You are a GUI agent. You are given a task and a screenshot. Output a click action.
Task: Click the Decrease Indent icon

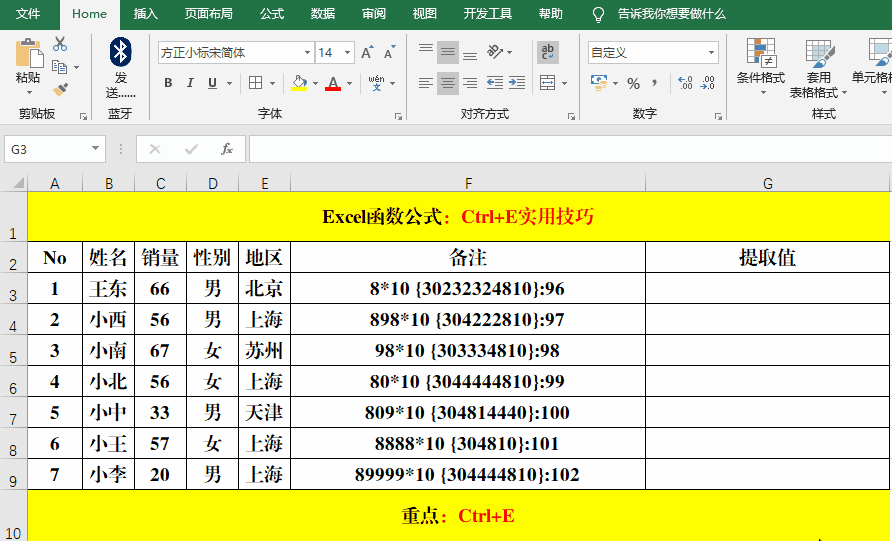tap(494, 83)
